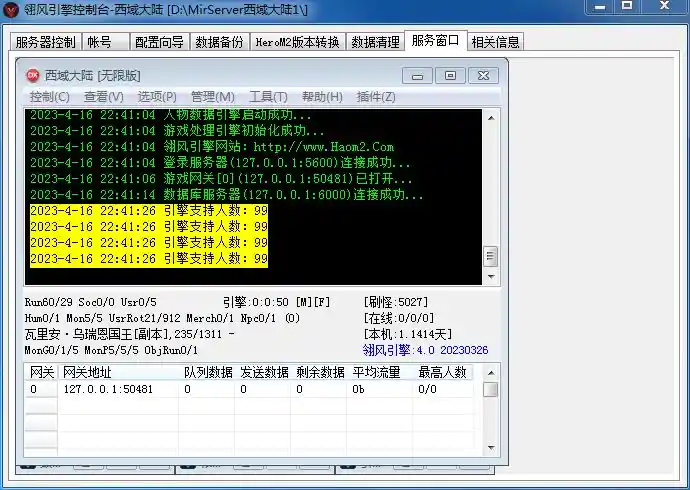Click the log console scroll-down arrow

[491, 277]
